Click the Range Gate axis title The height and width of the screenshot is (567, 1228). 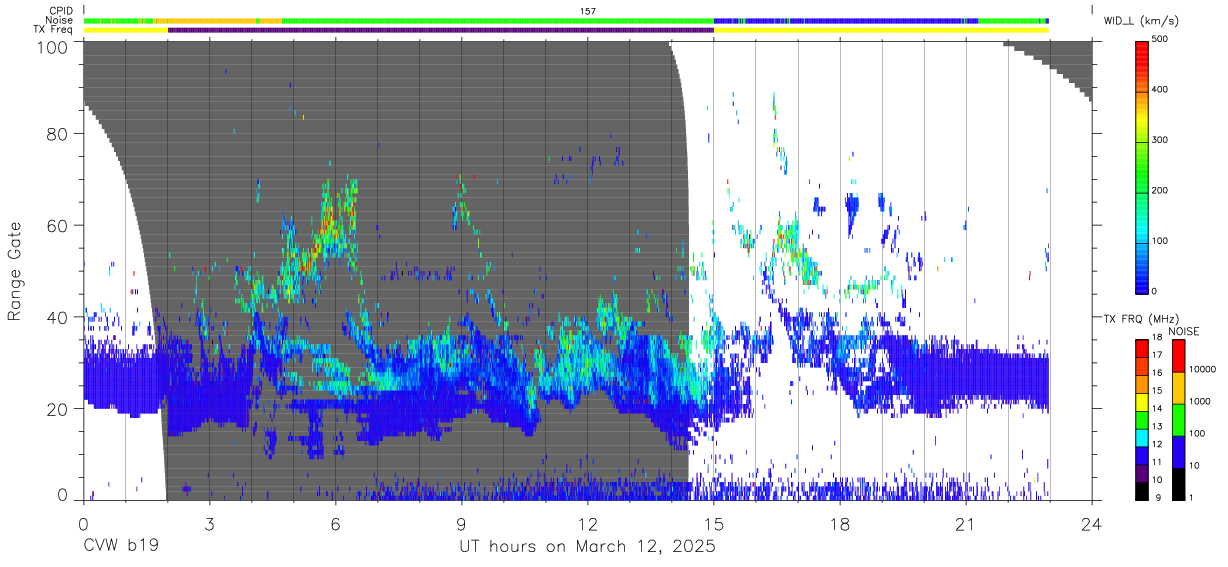[x=15, y=272]
